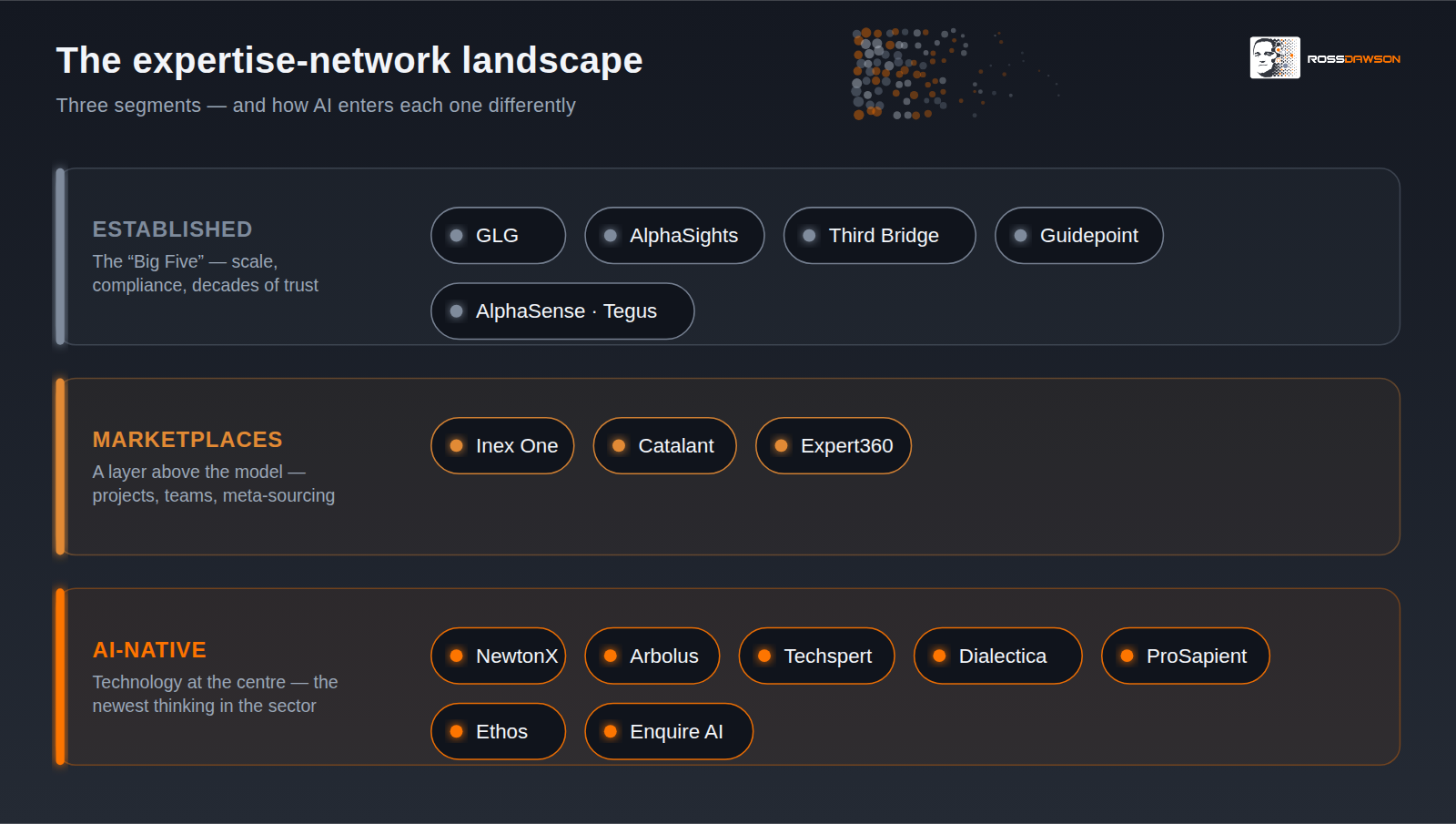Open the AlphaSights chip

click(674, 236)
